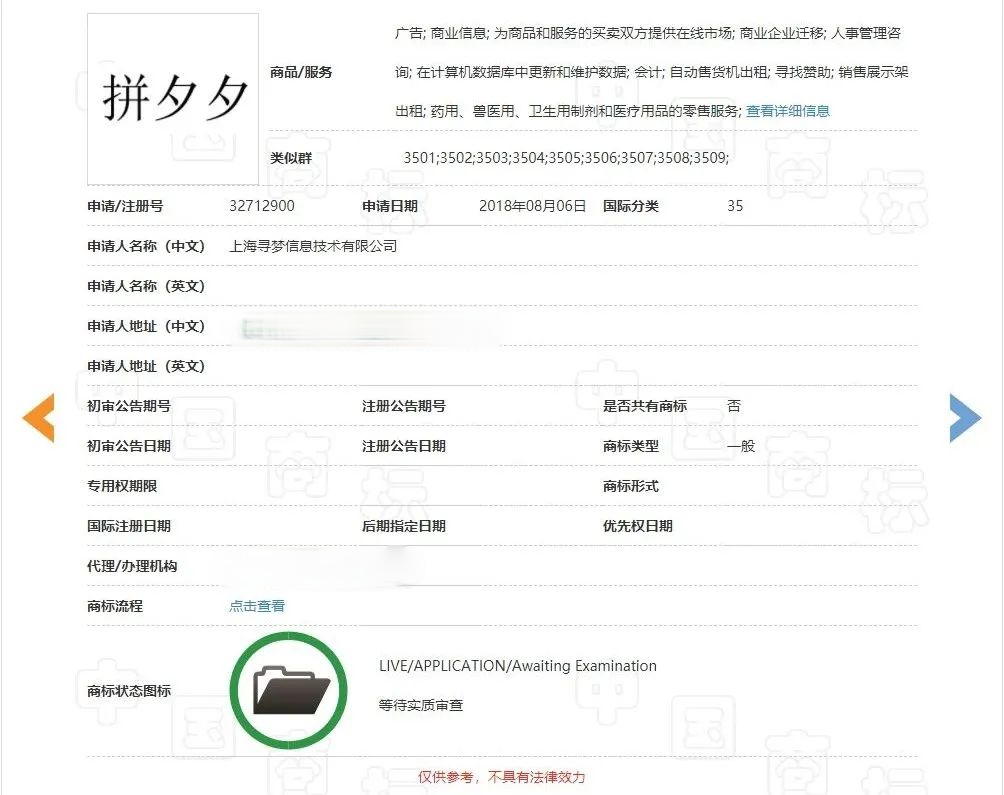Click the 商标流程 label

115,606
